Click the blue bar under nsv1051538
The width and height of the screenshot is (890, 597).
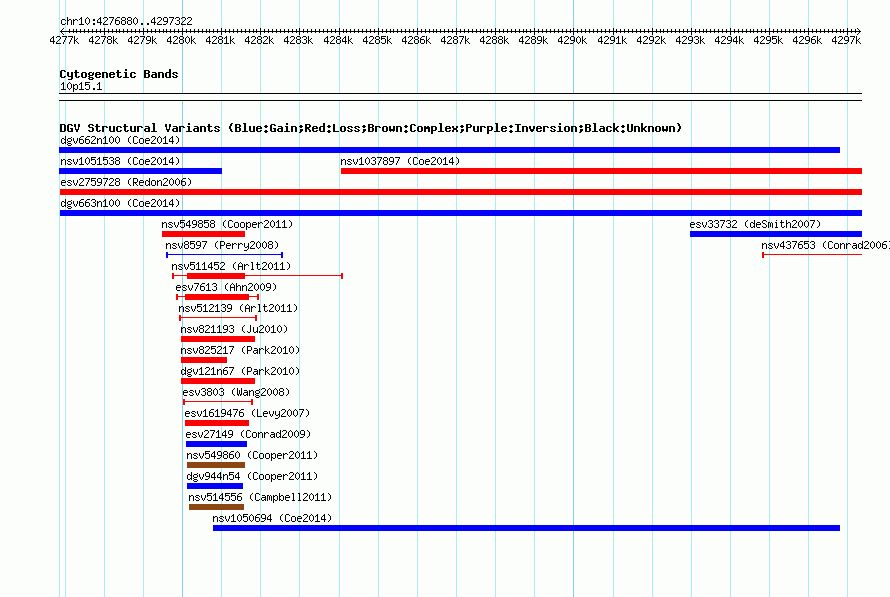[x=140, y=171]
